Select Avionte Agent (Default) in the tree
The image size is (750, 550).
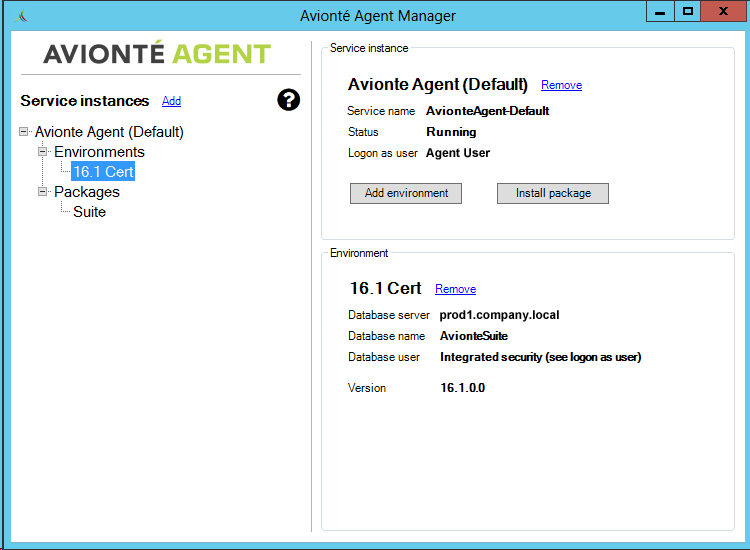(109, 132)
